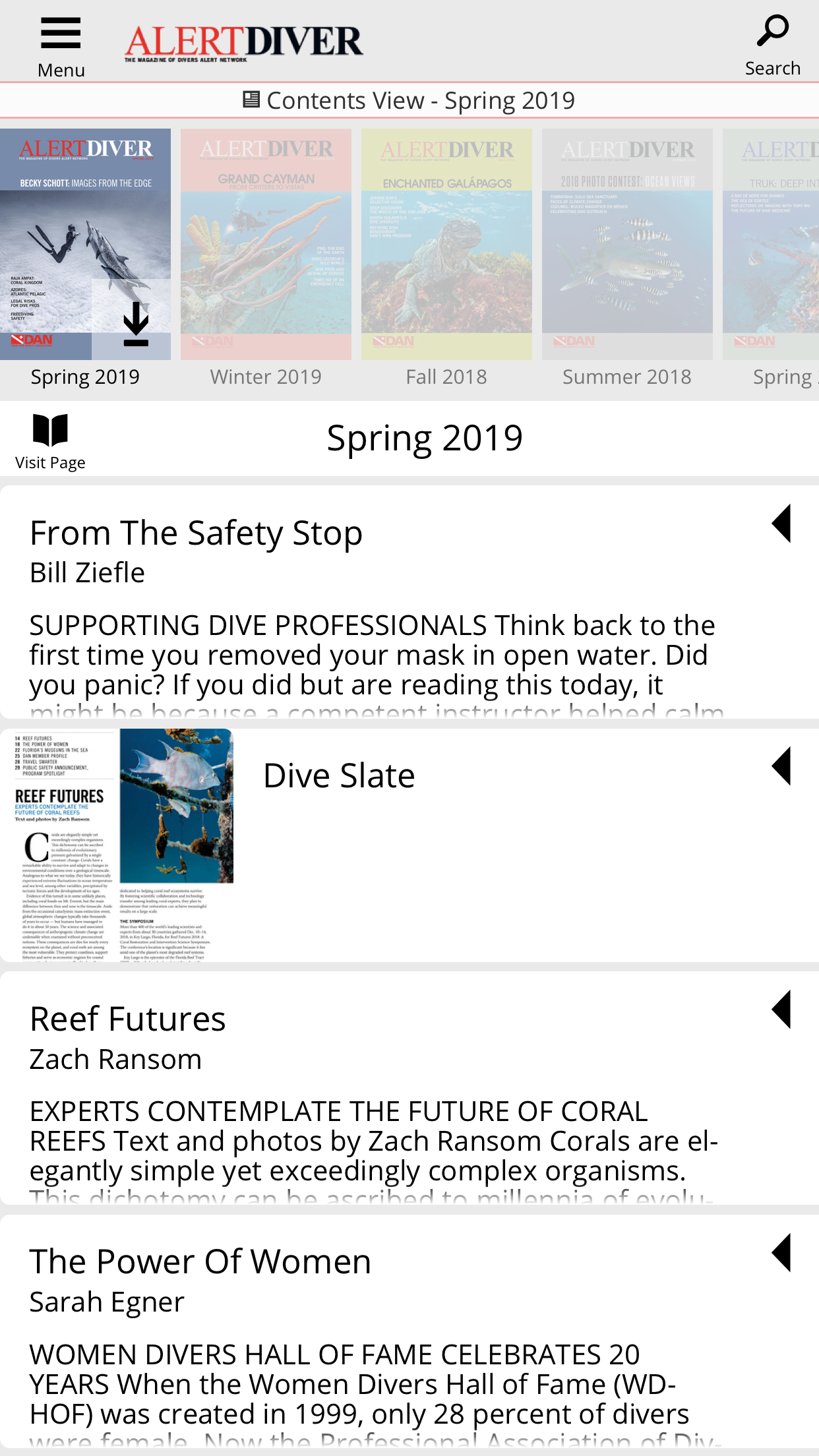Image resolution: width=819 pixels, height=1456 pixels.
Task: Click the Spring 2019 issue label under cover
Action: click(x=85, y=377)
